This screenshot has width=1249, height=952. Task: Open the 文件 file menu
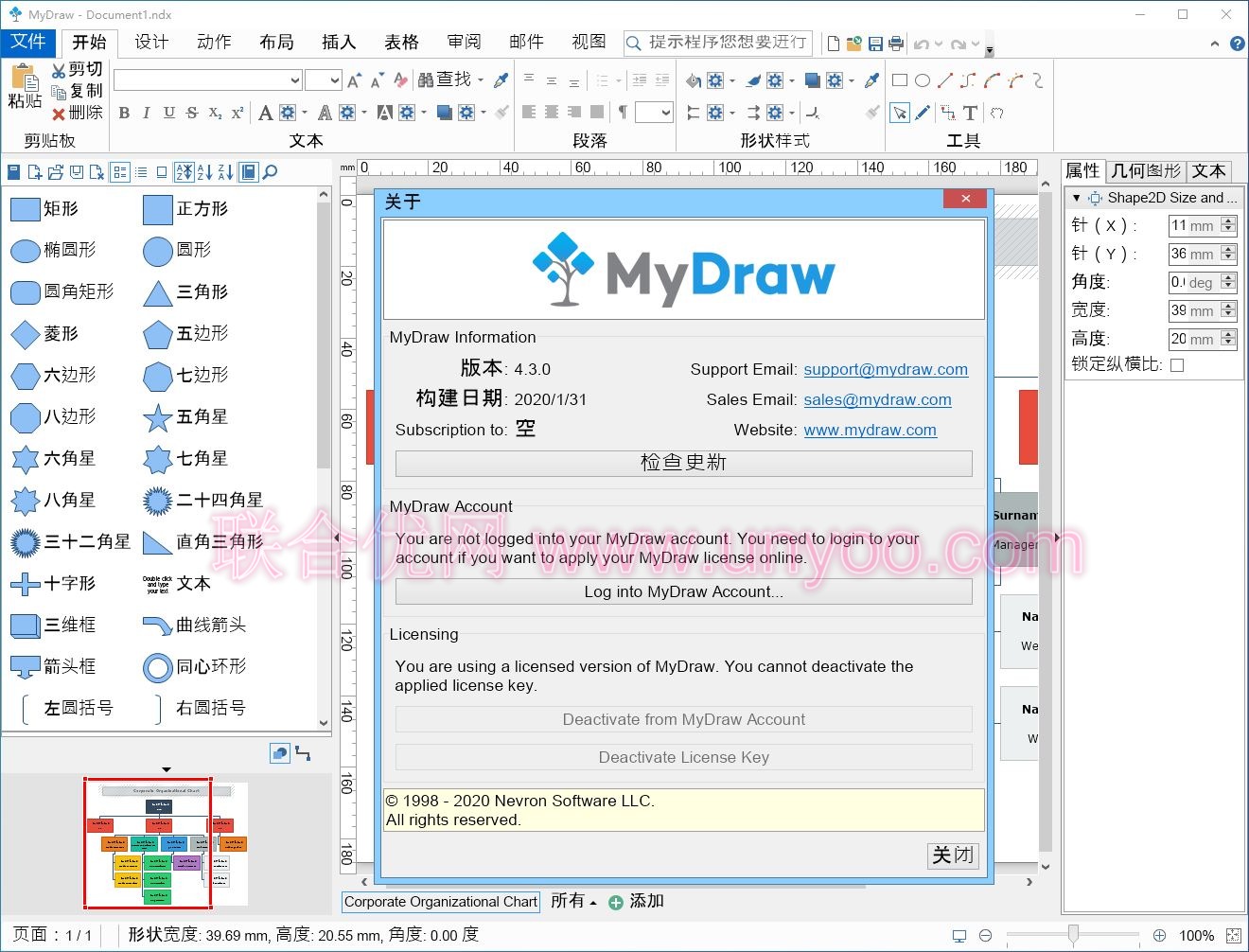click(x=28, y=42)
